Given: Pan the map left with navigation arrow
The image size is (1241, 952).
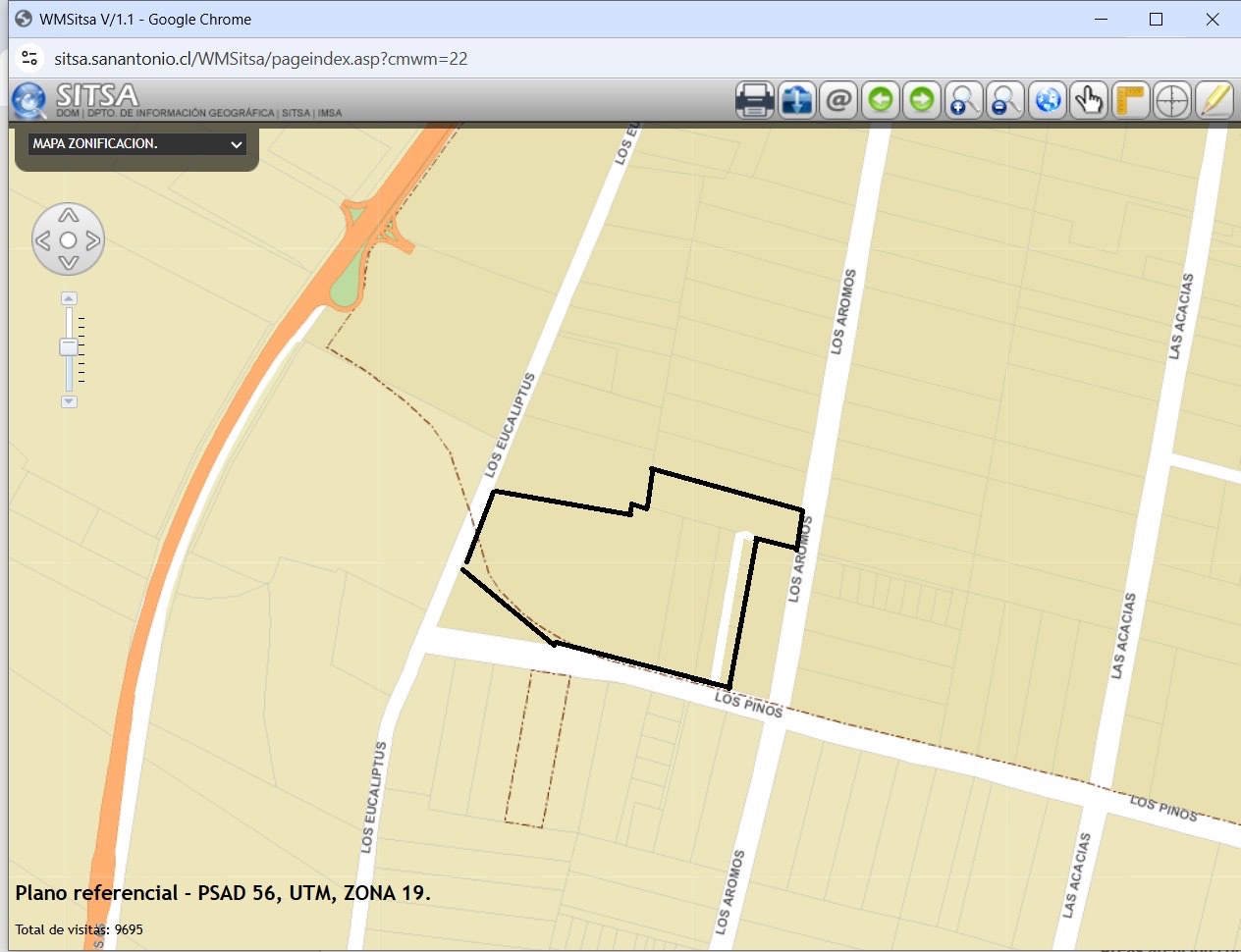Looking at the screenshot, I should tap(43, 240).
